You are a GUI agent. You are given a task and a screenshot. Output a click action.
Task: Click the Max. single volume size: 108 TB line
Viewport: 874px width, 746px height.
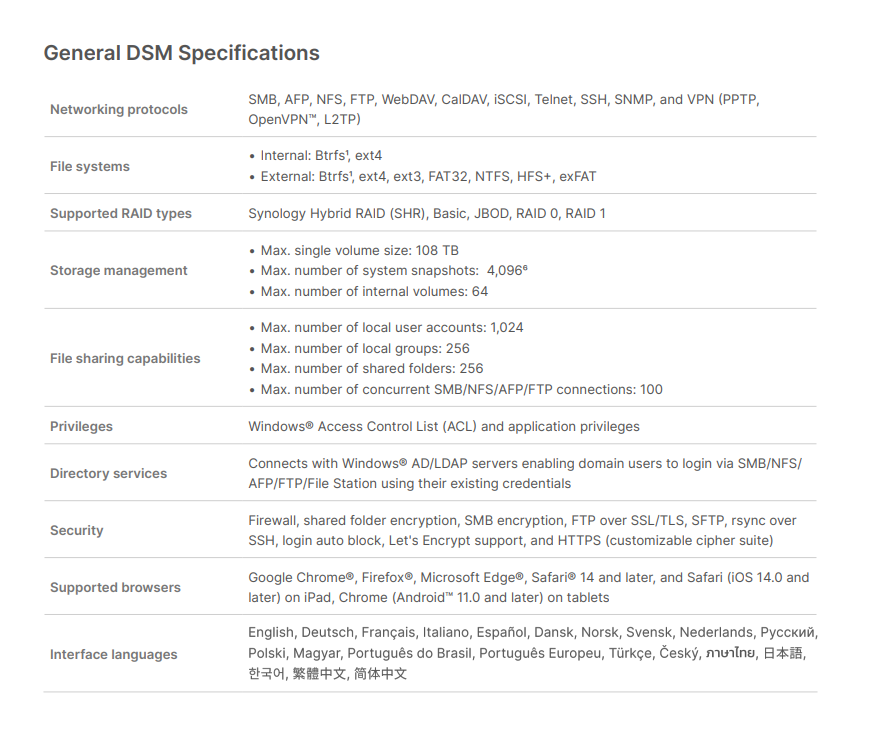click(360, 250)
